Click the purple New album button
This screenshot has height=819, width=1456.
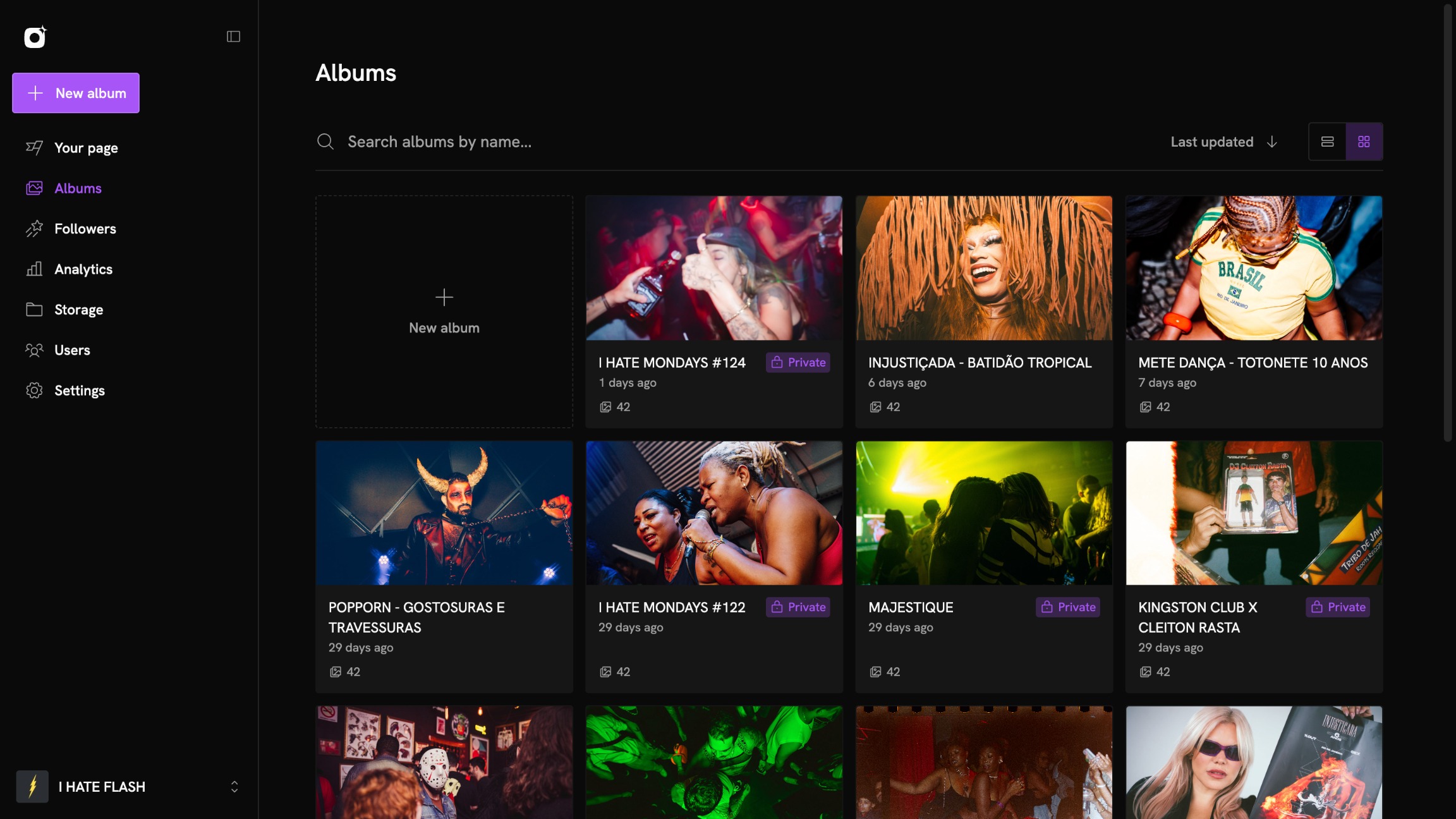pos(76,93)
